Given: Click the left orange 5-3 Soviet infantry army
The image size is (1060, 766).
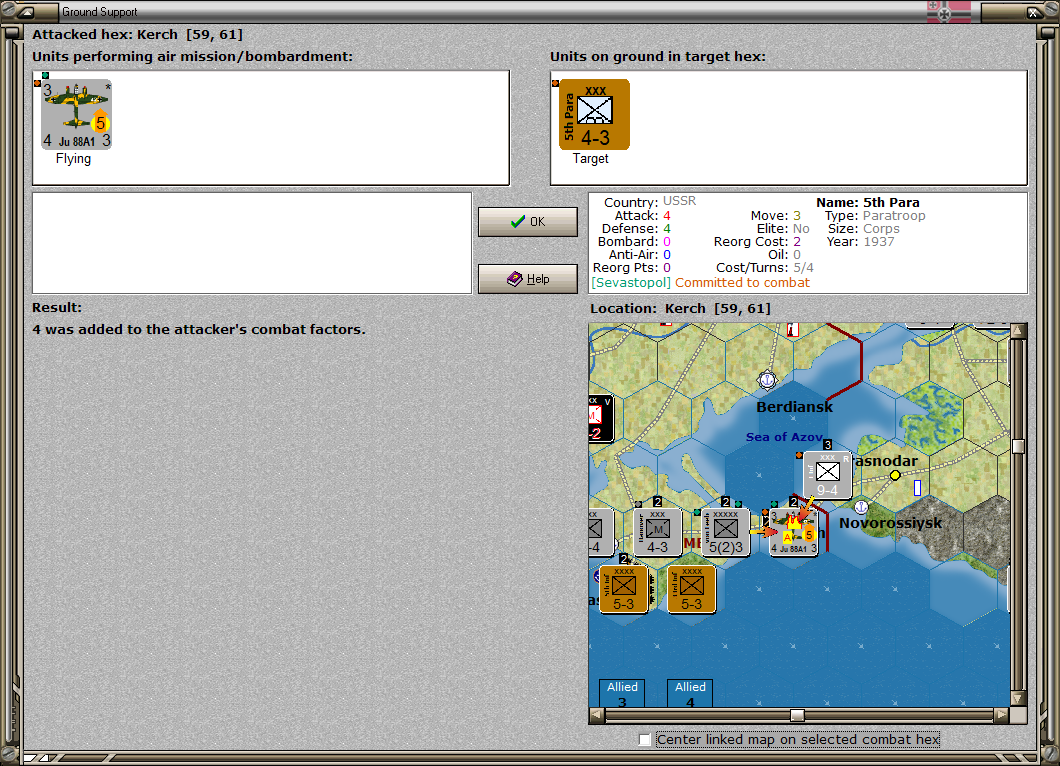Looking at the screenshot, I should point(623,589).
